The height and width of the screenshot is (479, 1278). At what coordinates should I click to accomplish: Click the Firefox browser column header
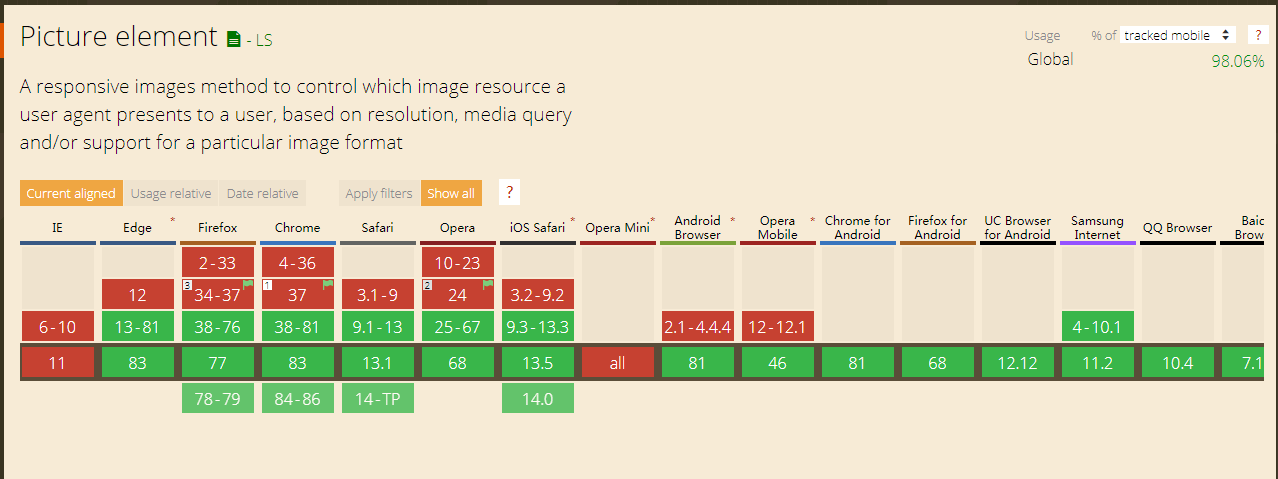217,228
